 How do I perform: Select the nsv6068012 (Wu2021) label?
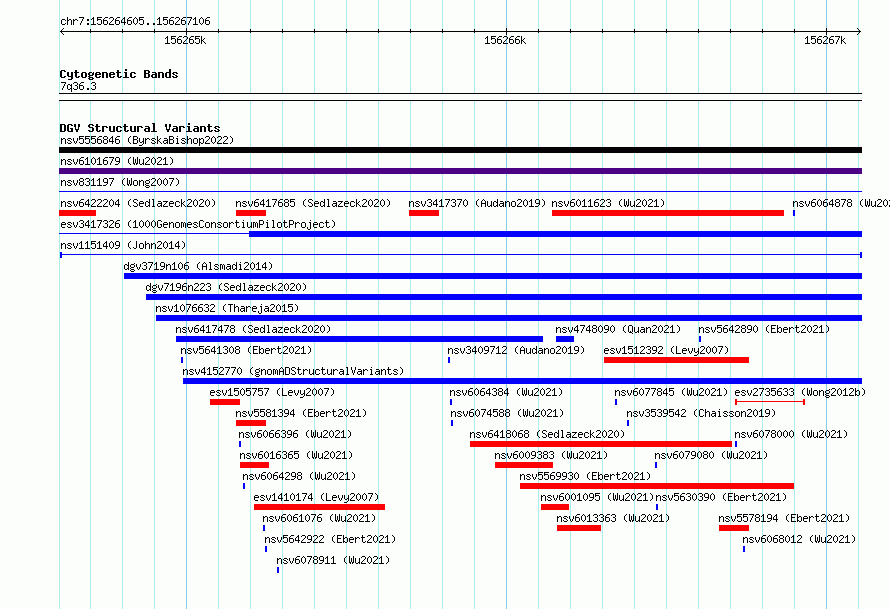tap(799, 539)
